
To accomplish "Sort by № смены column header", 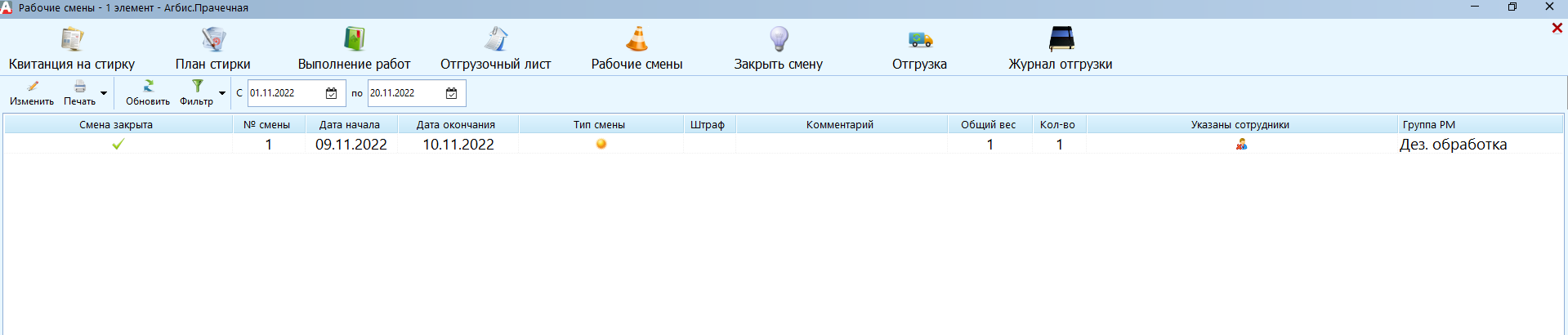I will 268,124.
